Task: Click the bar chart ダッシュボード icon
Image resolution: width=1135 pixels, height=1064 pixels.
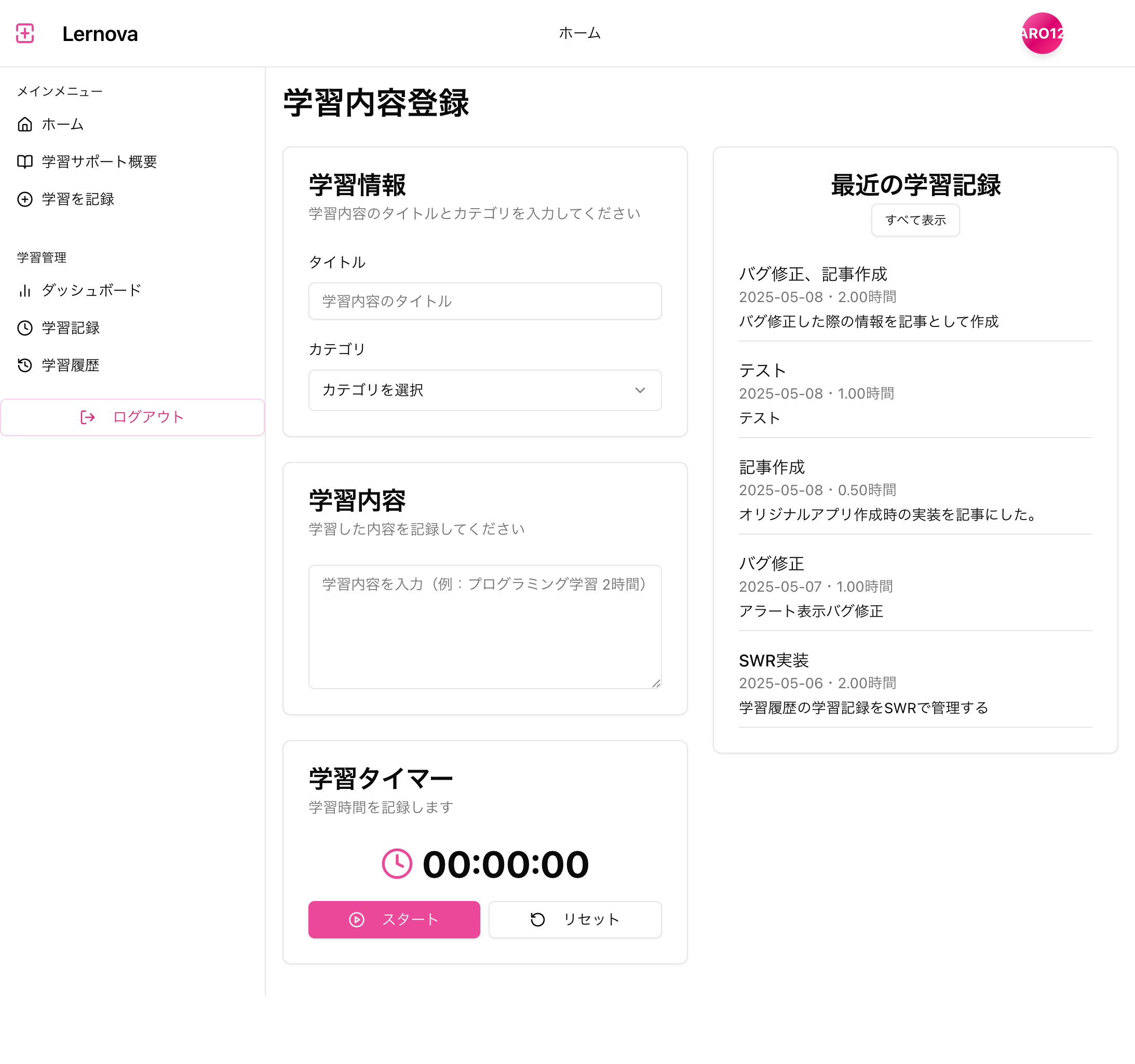Action: pos(24,291)
